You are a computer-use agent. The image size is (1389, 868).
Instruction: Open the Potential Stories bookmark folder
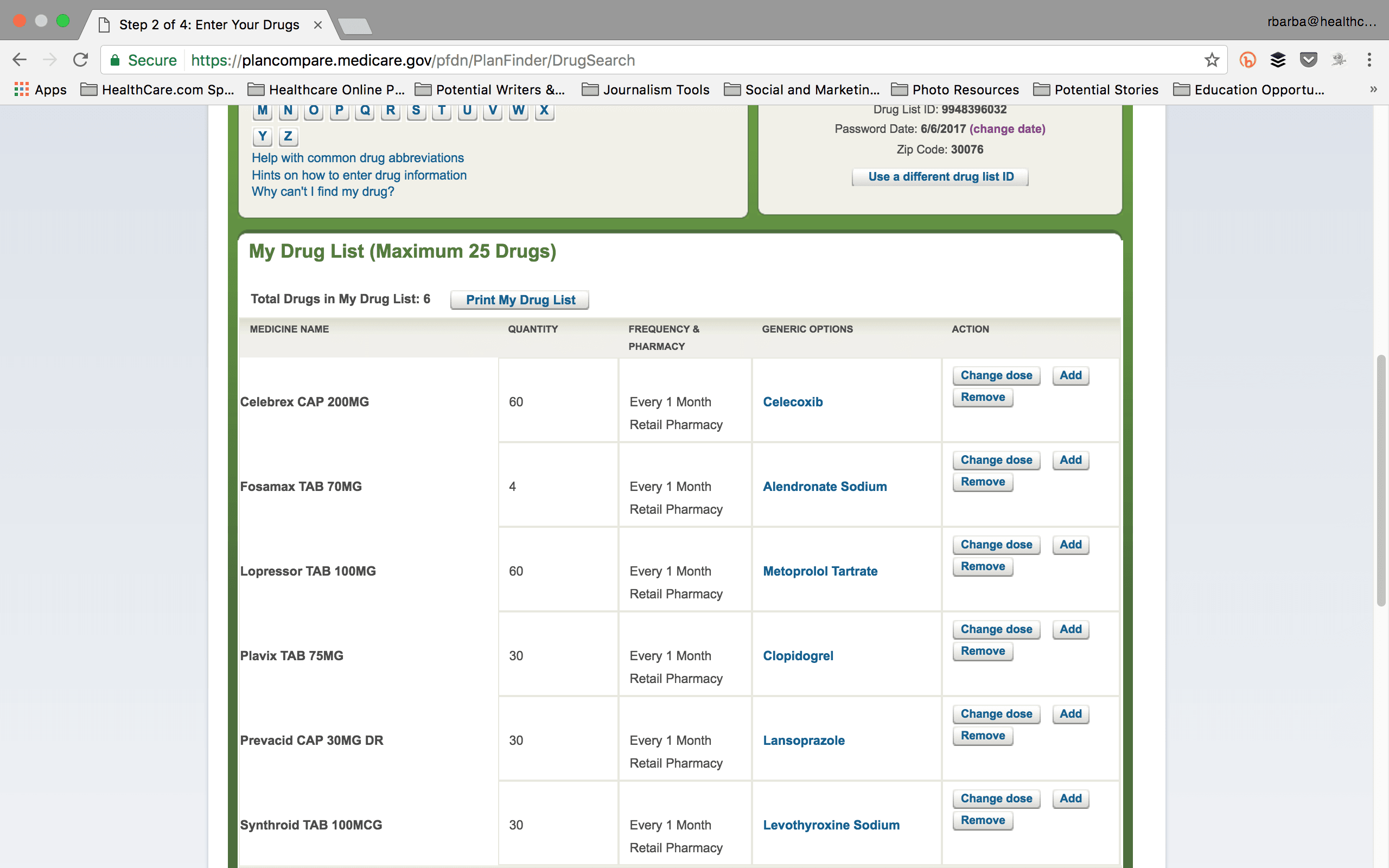pyautogui.click(x=1095, y=90)
